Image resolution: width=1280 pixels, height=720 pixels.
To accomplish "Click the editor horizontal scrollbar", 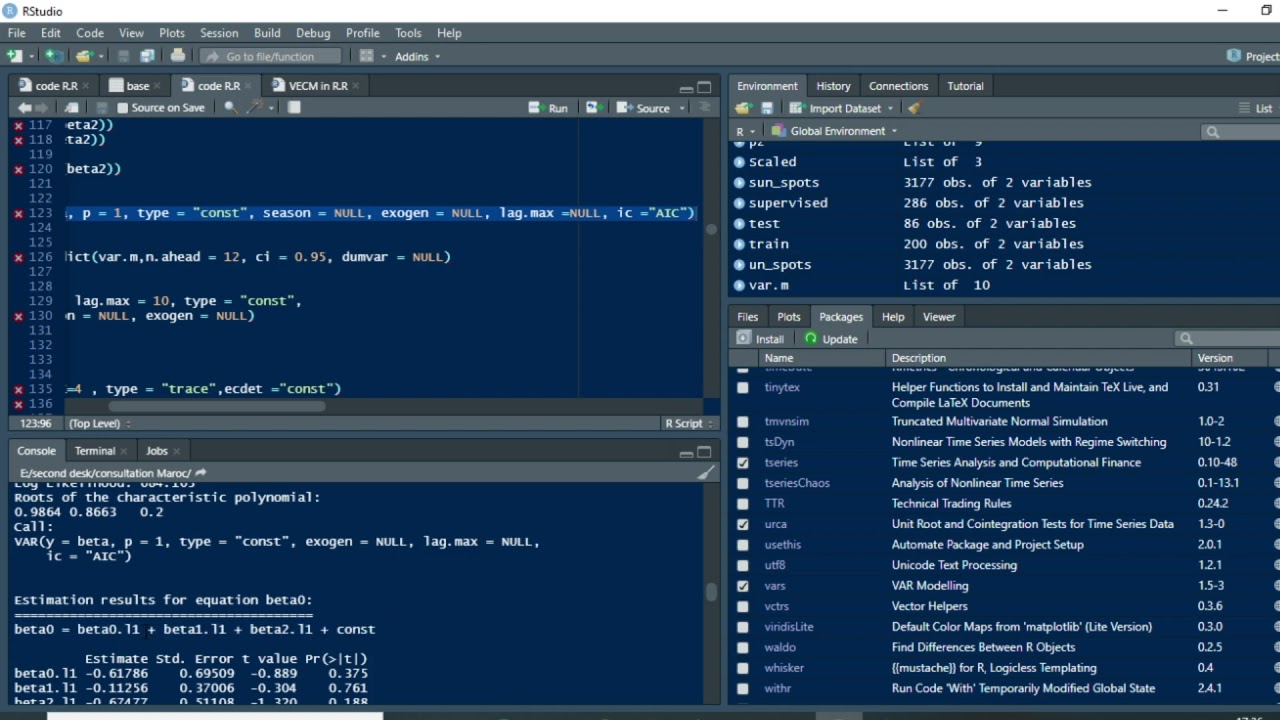I will (x=217, y=406).
